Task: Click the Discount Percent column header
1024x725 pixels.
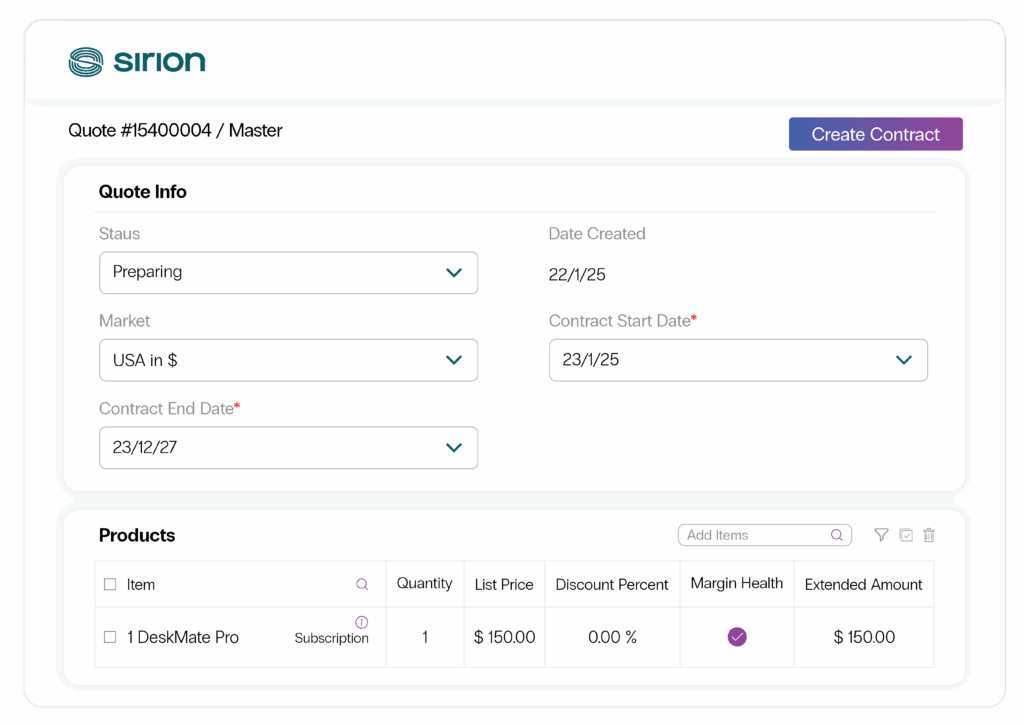Action: tap(612, 585)
